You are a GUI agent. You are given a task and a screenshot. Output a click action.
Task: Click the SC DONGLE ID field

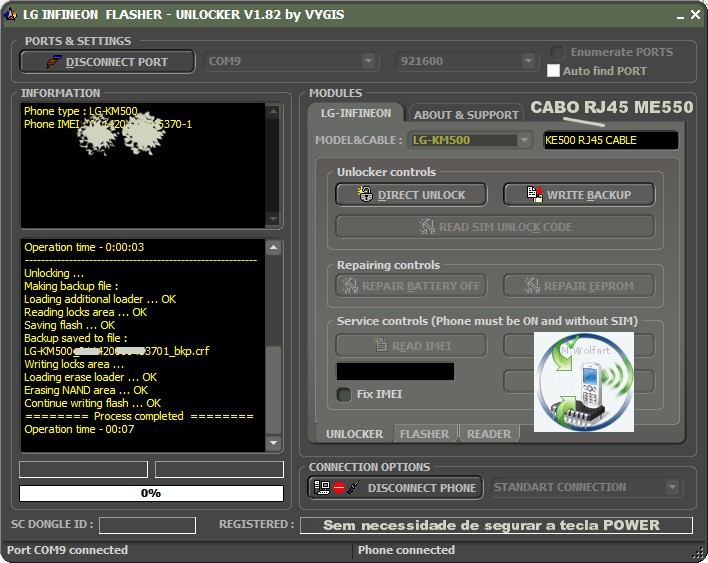pos(147,525)
